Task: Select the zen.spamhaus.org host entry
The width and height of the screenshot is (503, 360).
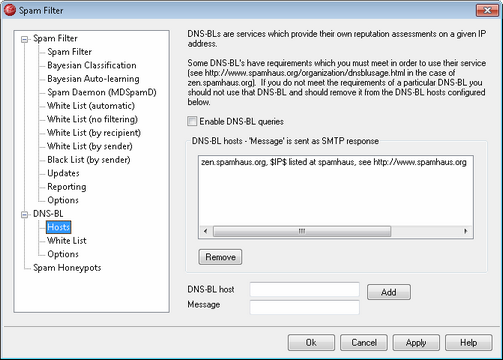Action: coord(334,162)
